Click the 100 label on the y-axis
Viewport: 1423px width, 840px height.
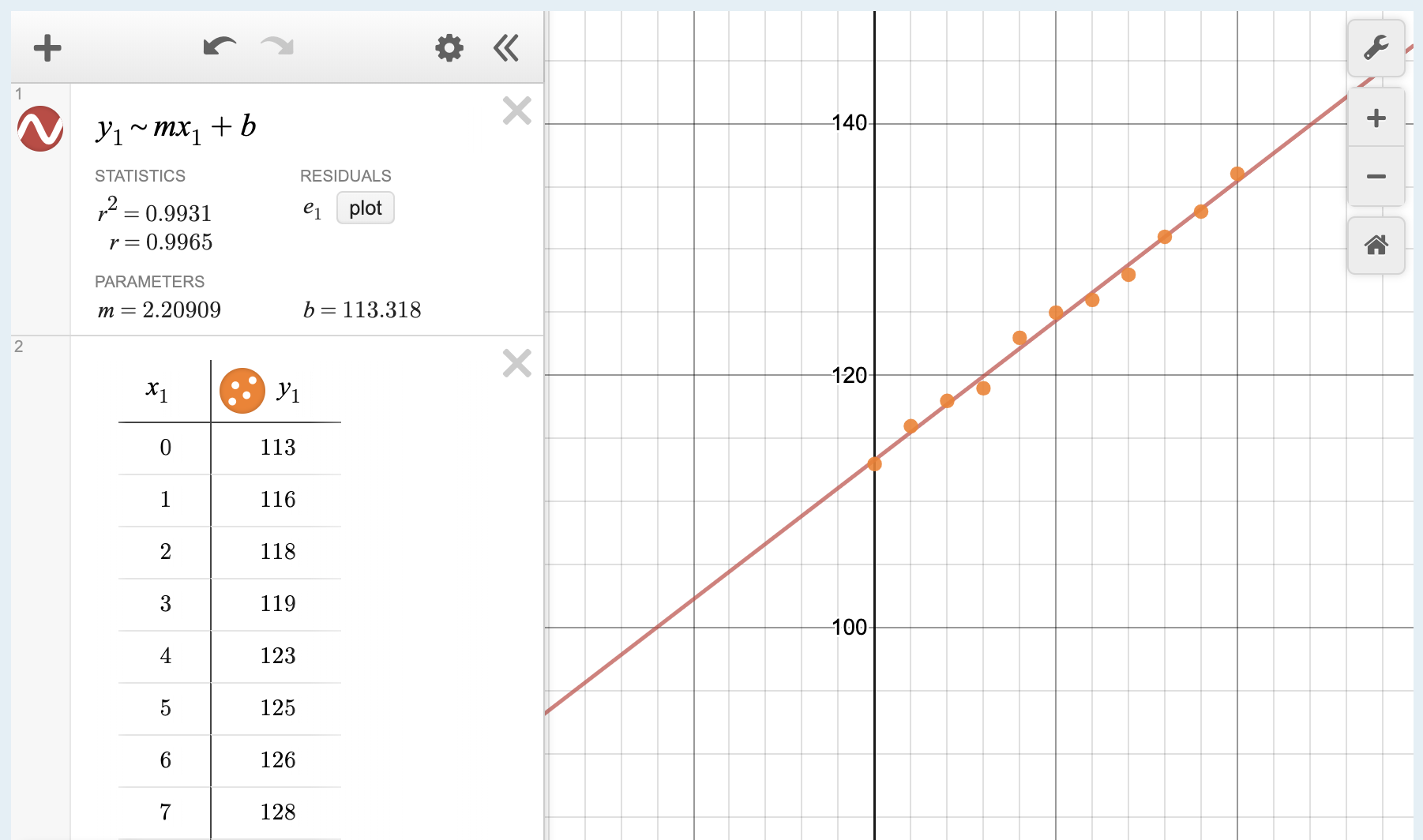pos(850,628)
